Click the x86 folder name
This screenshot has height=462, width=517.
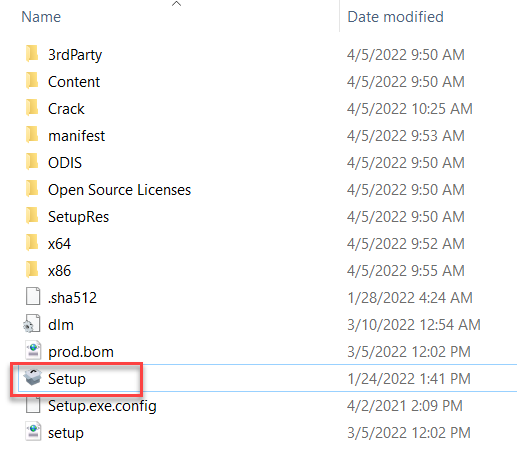[x=59, y=271]
